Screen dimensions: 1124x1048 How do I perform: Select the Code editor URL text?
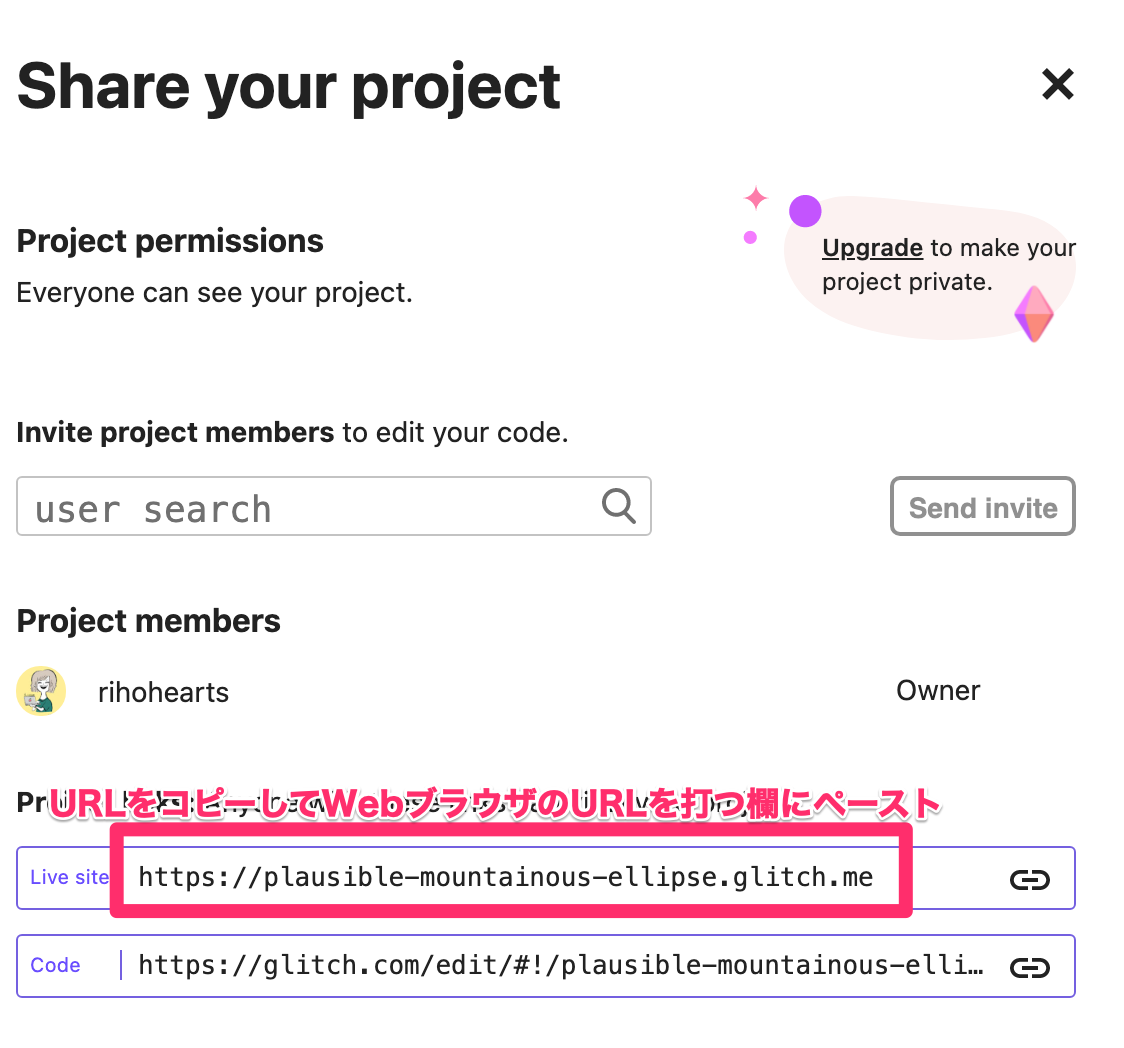click(x=560, y=965)
